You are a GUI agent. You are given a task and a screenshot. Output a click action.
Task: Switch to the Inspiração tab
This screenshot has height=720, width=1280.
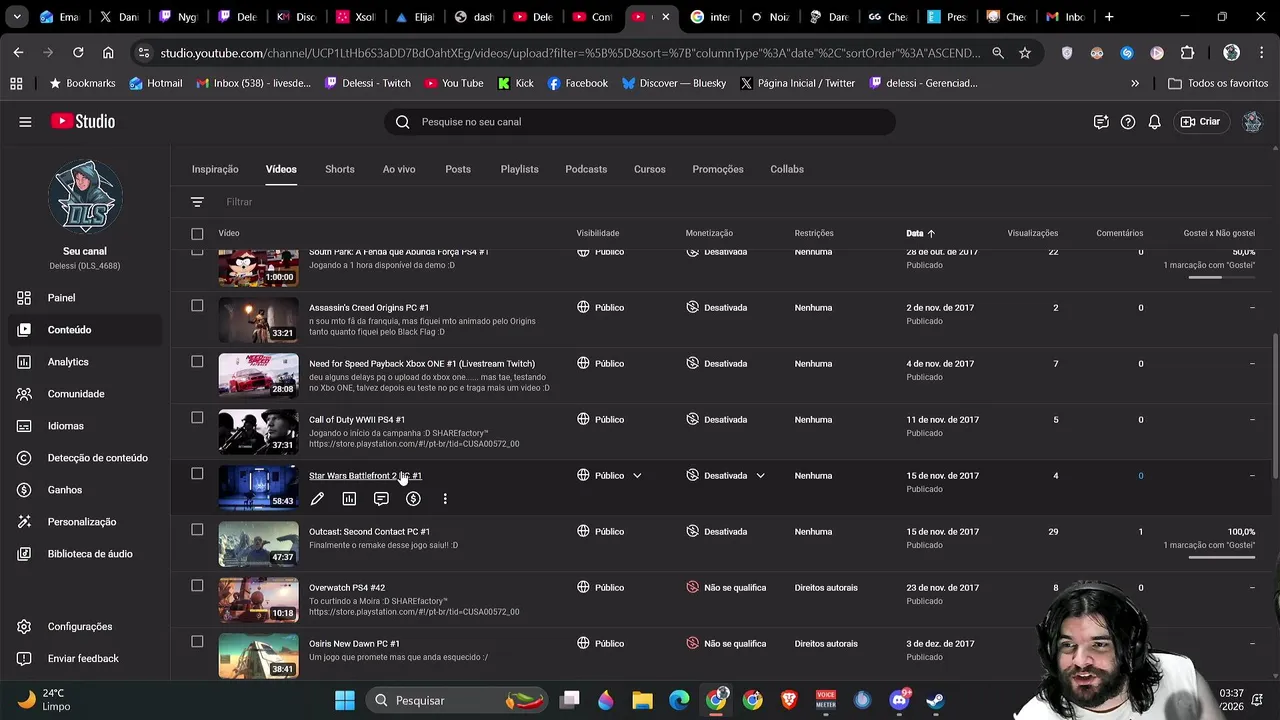tap(215, 169)
